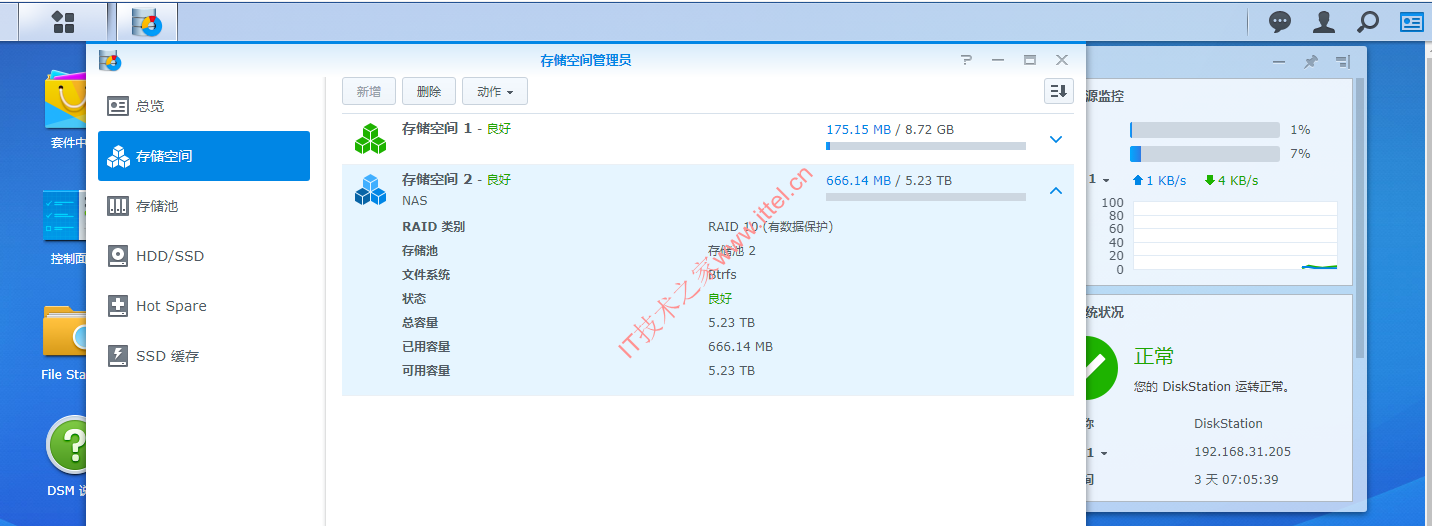This screenshot has width=1432, height=526.
Task: Select SSD 缓存 in the sidebar
Action: pyautogui.click(x=204, y=356)
